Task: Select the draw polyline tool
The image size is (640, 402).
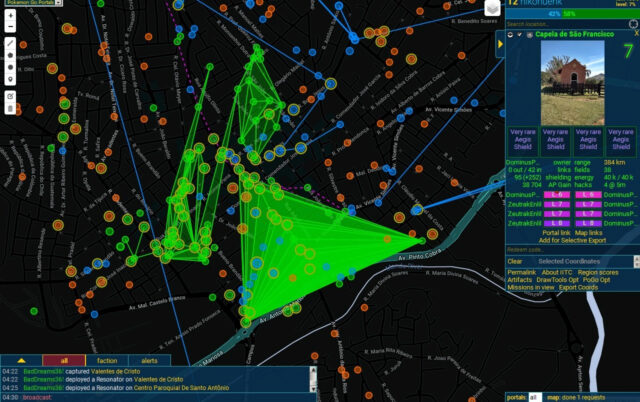Action: pyautogui.click(x=11, y=43)
